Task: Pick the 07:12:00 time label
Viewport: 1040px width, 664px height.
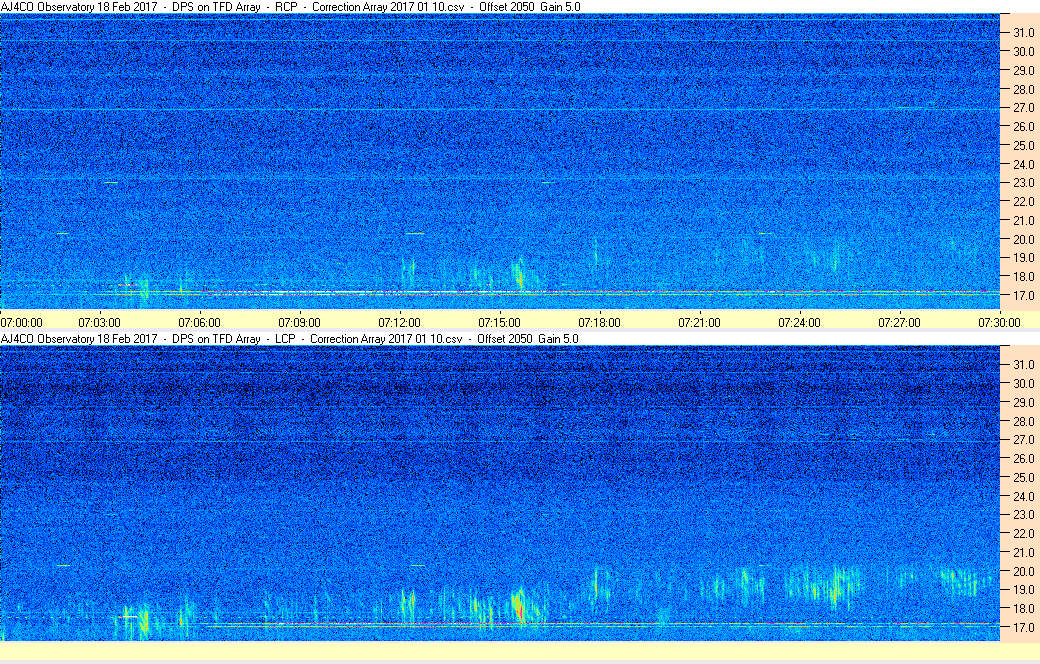Action: 399,322
